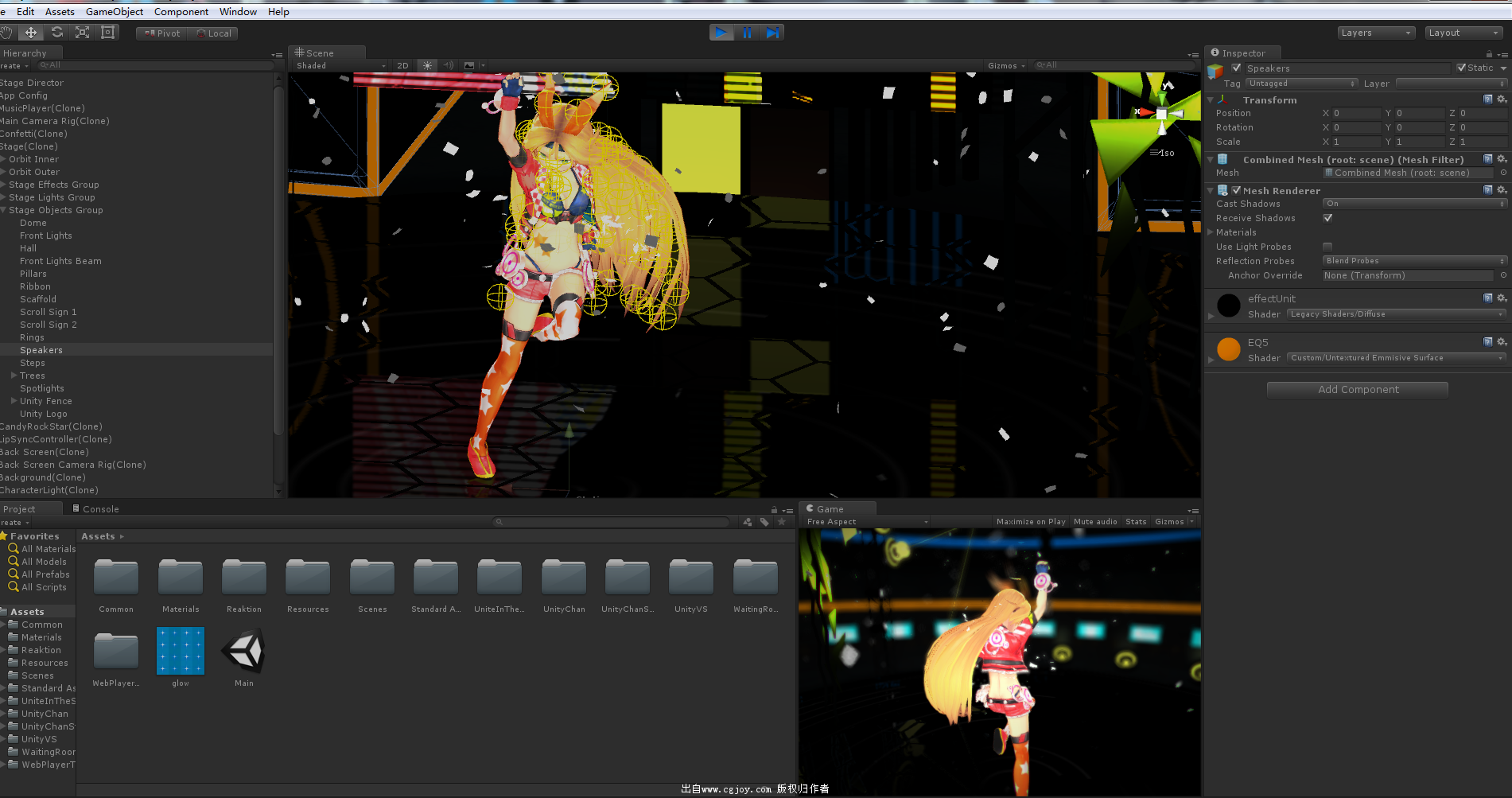1512x798 pixels.
Task: Open effectUnit material gear menu
Action: point(1501,298)
